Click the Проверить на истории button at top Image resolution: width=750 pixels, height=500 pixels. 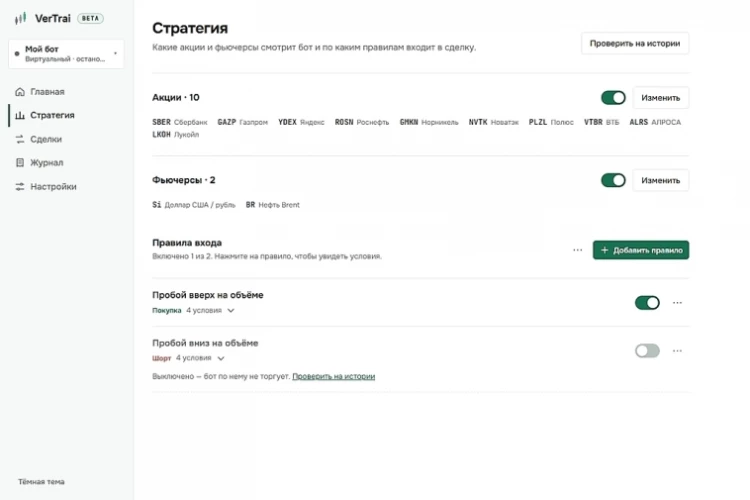pos(635,44)
